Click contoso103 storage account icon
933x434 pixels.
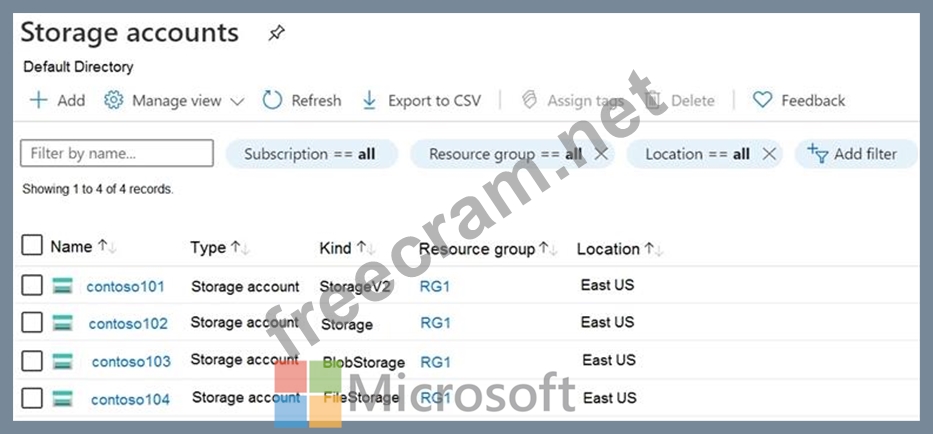62,361
